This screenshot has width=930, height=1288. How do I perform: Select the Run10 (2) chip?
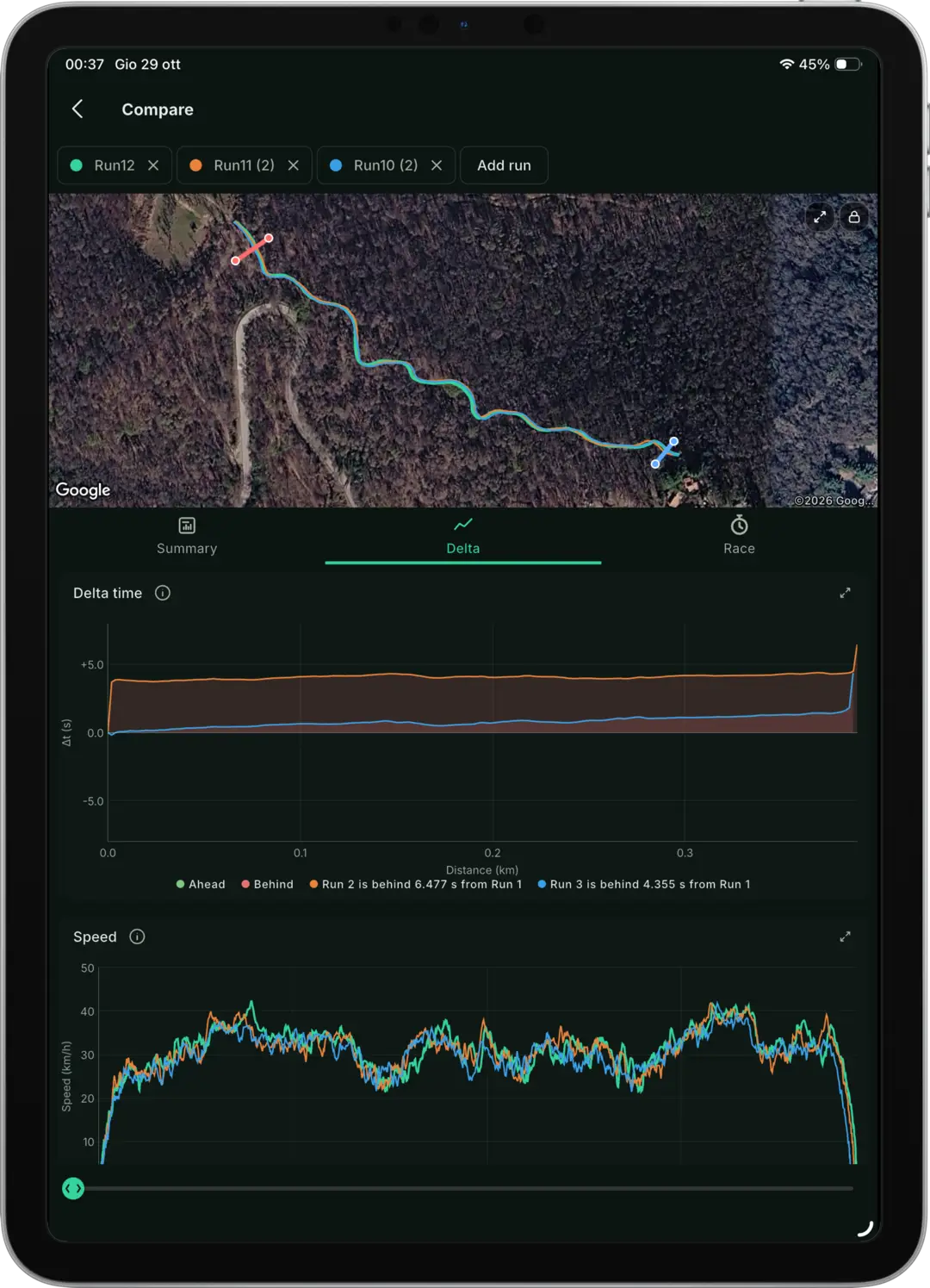(x=386, y=165)
